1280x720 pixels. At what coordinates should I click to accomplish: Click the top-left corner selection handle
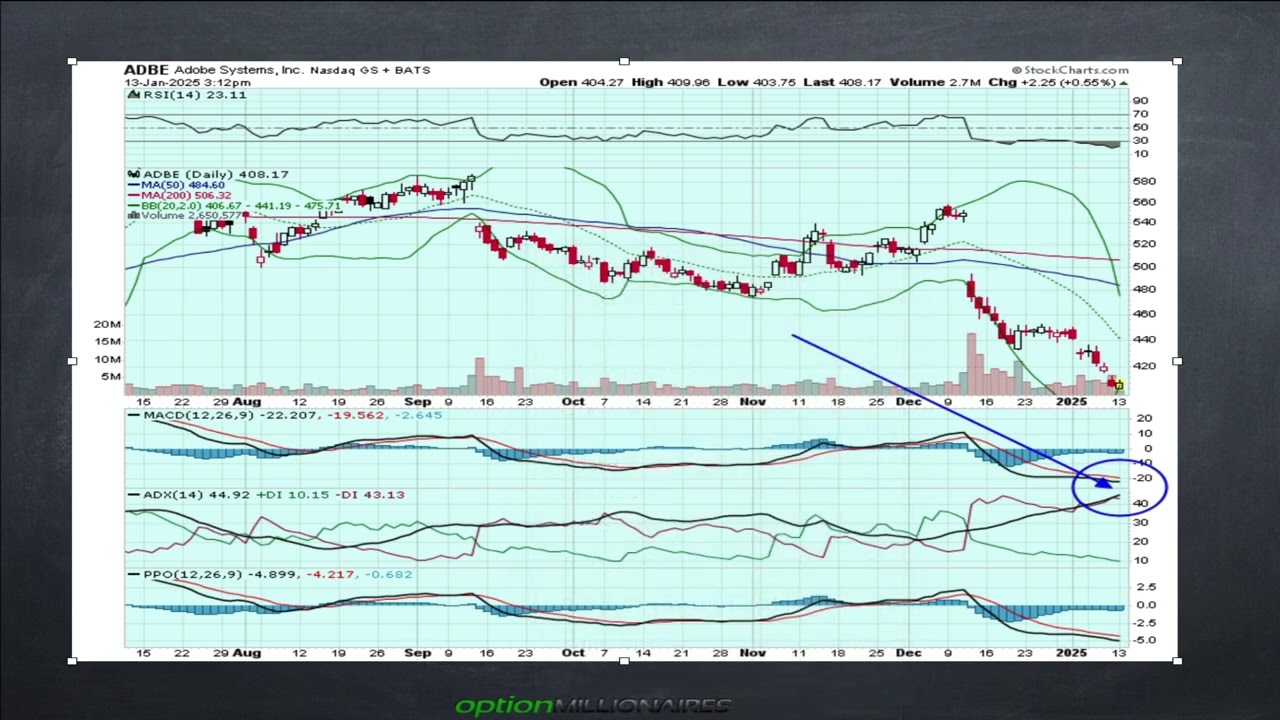(72, 62)
